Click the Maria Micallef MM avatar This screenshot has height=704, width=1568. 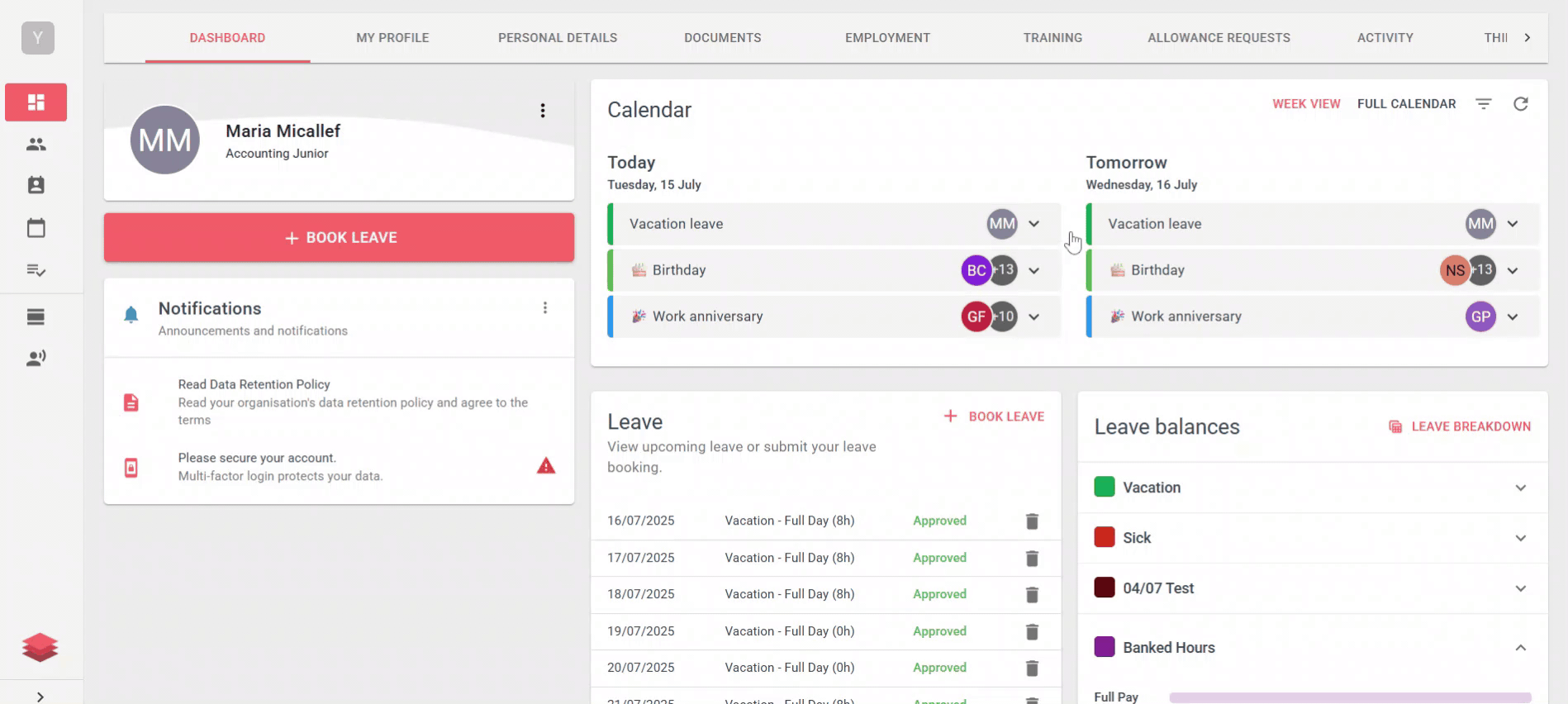(x=165, y=140)
